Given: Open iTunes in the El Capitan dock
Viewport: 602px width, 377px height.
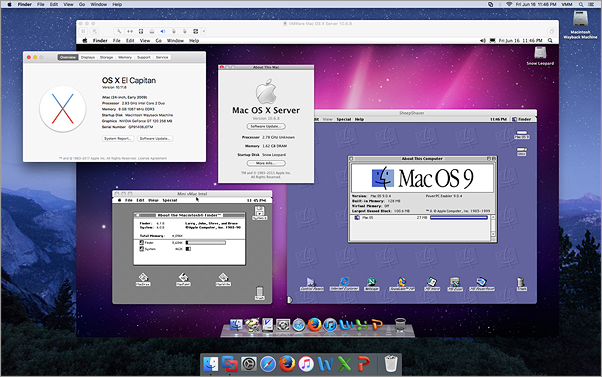Looking at the screenshot, I should pyautogui.click(x=306, y=364).
